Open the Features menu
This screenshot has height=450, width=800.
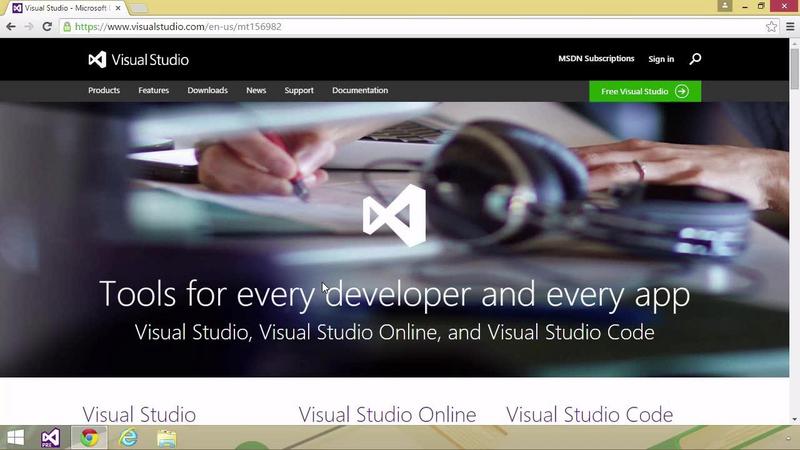point(153,90)
